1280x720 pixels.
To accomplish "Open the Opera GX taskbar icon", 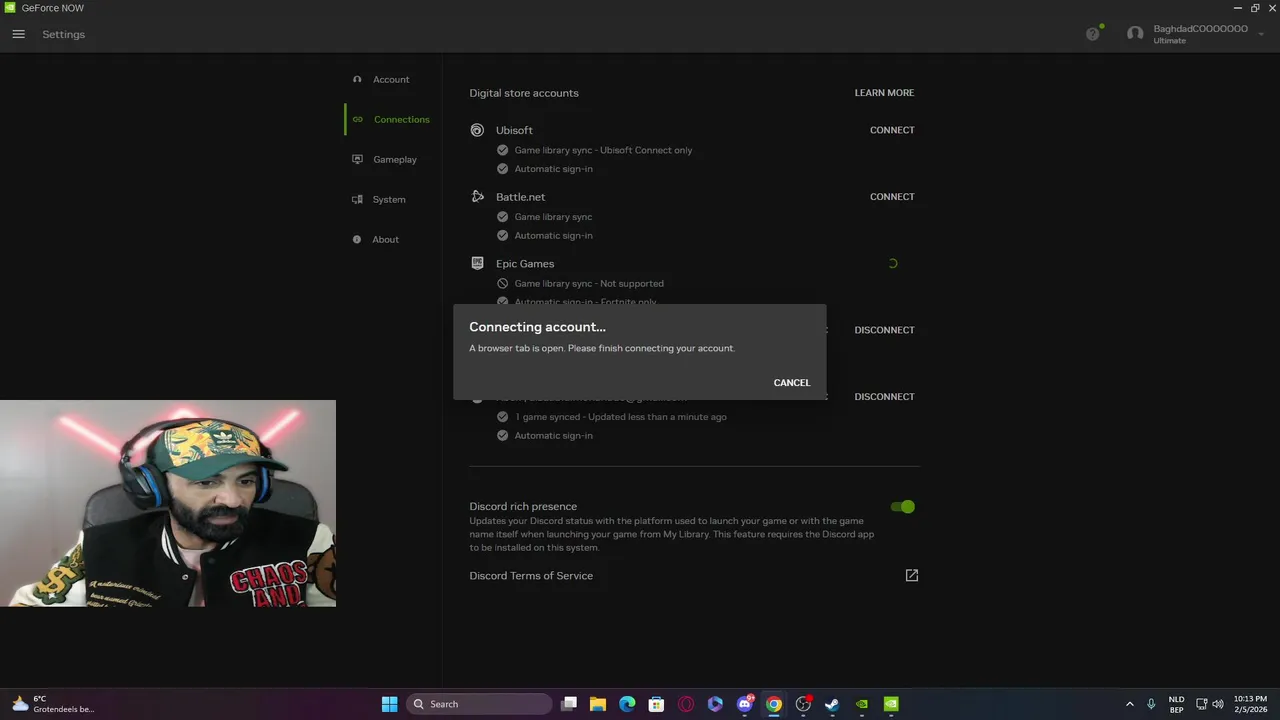I will coord(686,704).
